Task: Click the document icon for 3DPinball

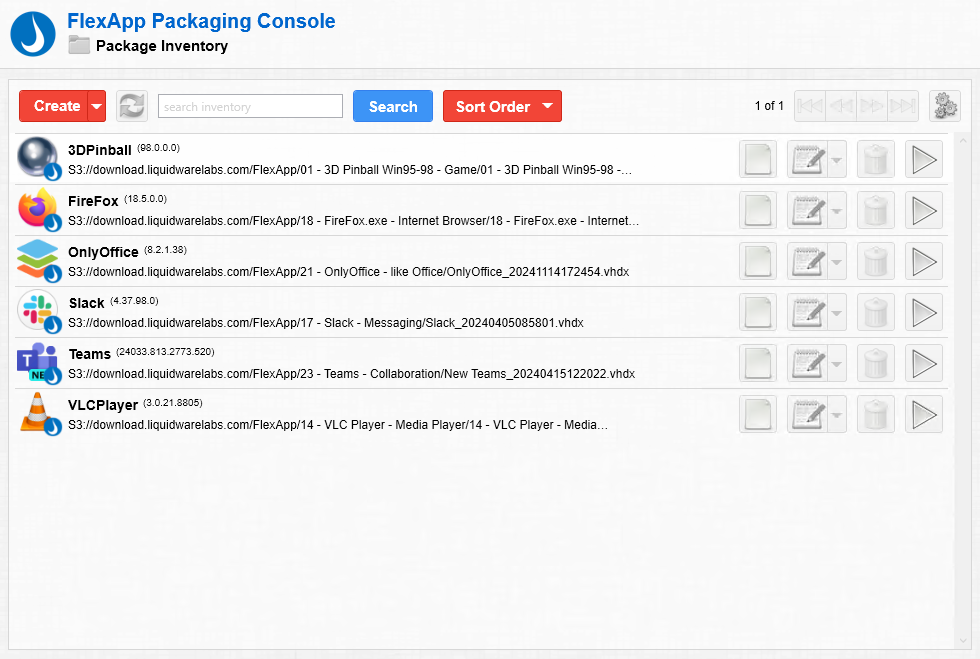Action: (x=757, y=160)
